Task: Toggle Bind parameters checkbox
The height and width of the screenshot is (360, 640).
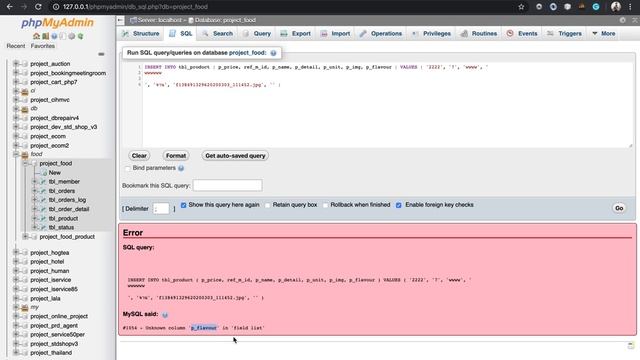Action: 128,168
